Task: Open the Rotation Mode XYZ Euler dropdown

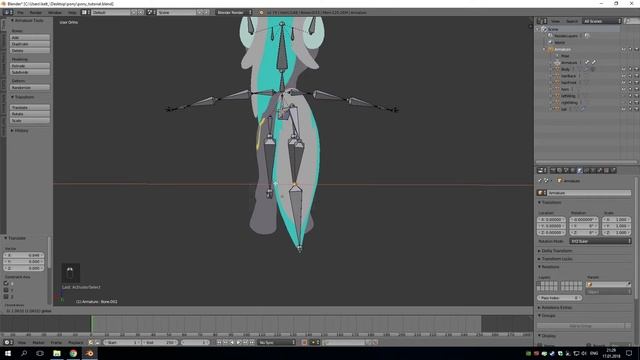Action: pos(600,241)
